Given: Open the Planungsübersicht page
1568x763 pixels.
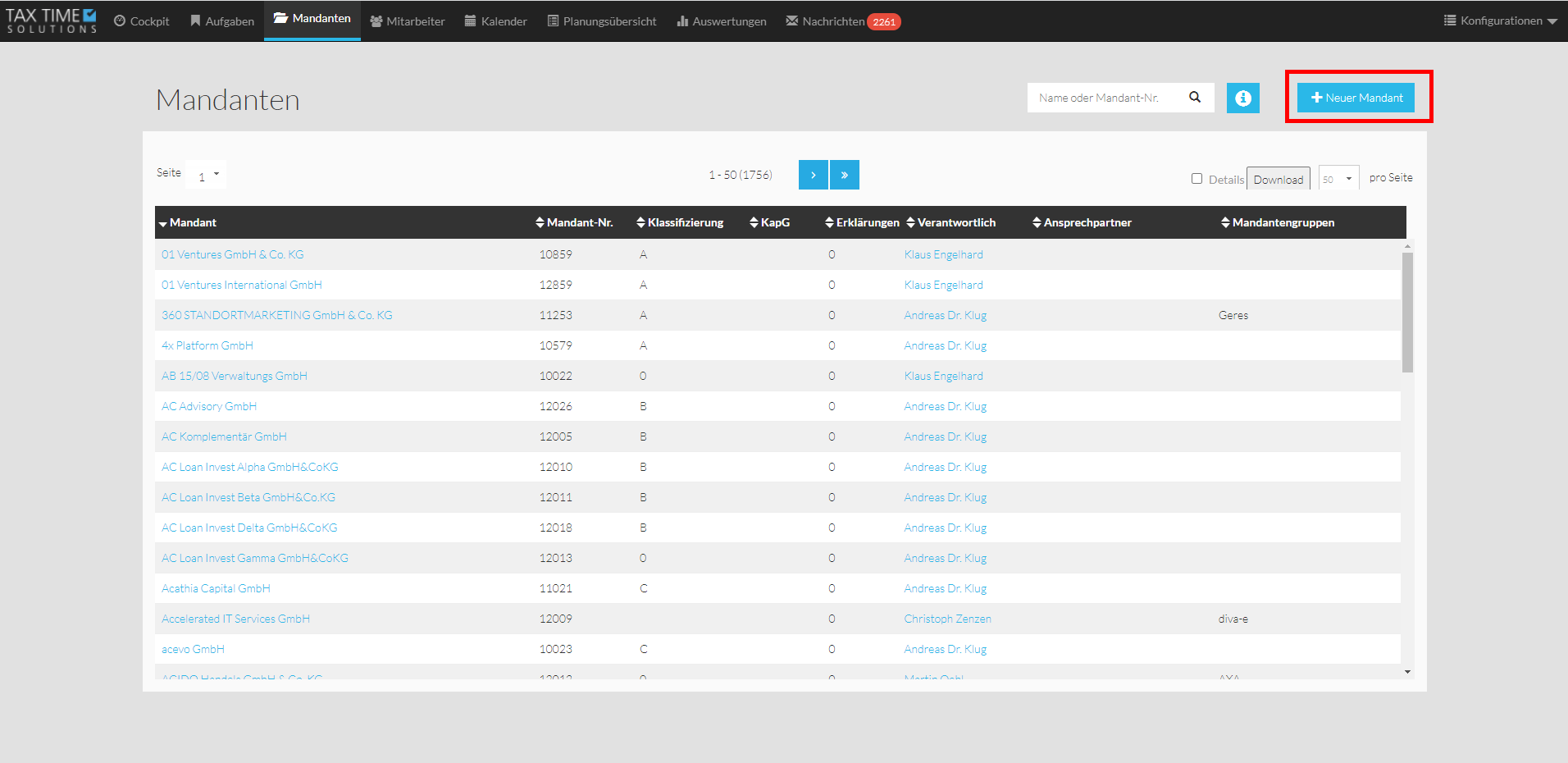Looking at the screenshot, I should coord(602,21).
